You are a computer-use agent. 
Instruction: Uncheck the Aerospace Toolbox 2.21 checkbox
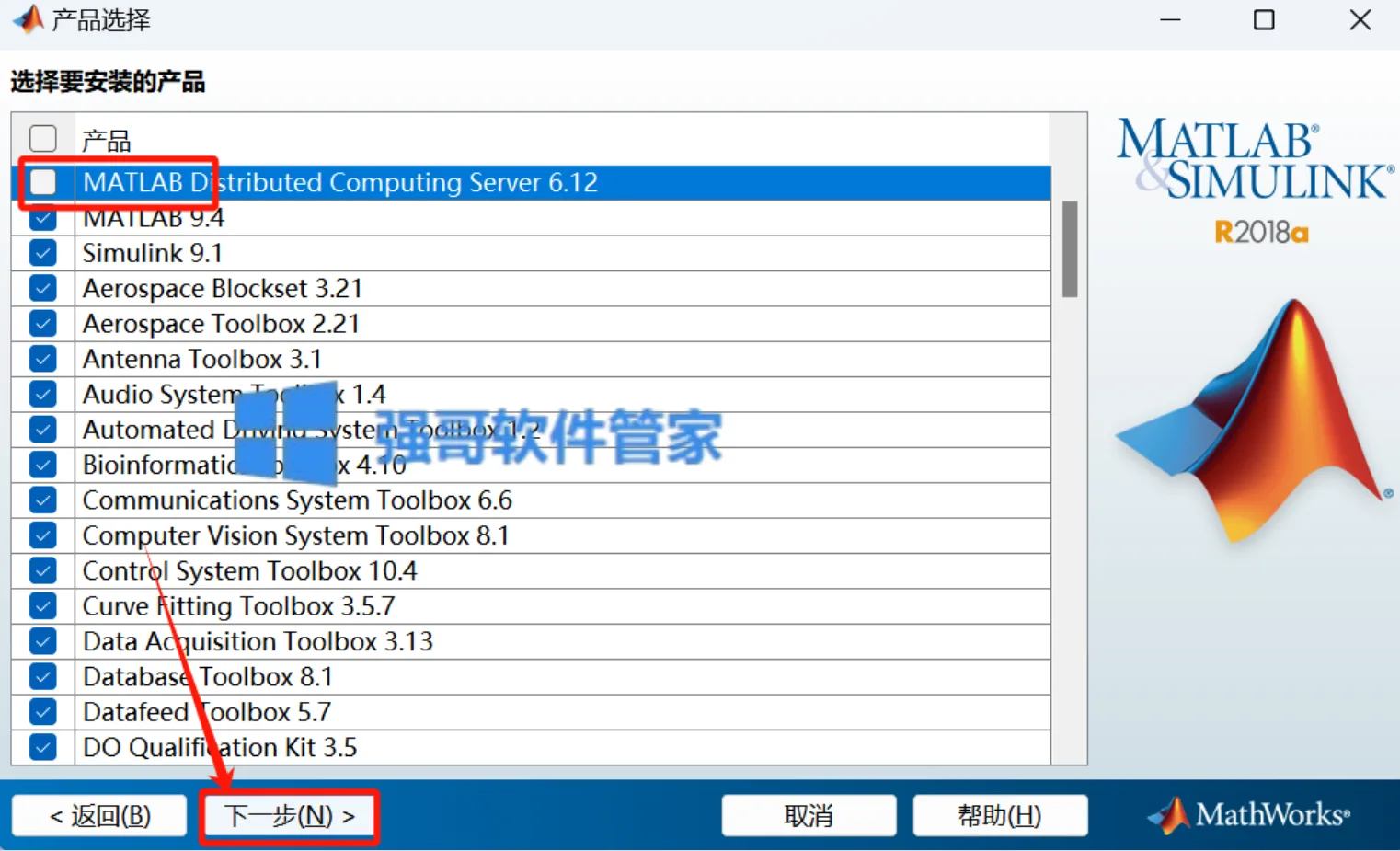tap(43, 324)
